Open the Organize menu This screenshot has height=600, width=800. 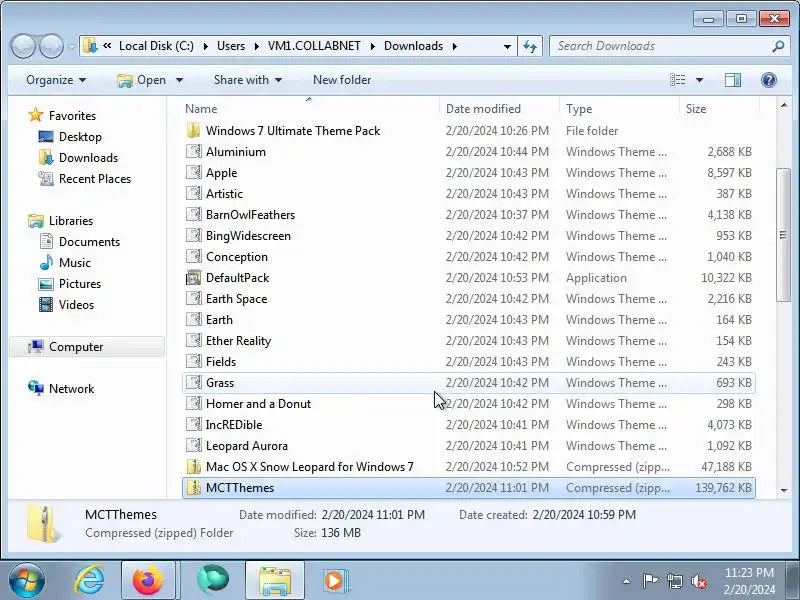click(x=56, y=80)
